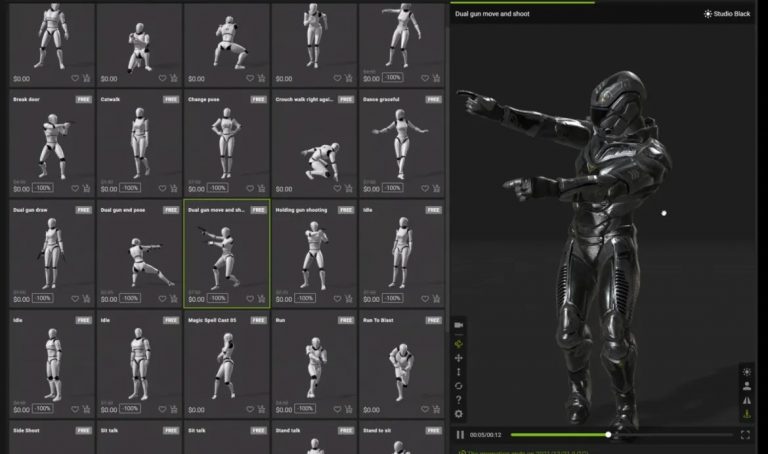Add Dance graceful motion to cart
Viewport: 768px width, 454px height.
pyautogui.click(x=436, y=189)
